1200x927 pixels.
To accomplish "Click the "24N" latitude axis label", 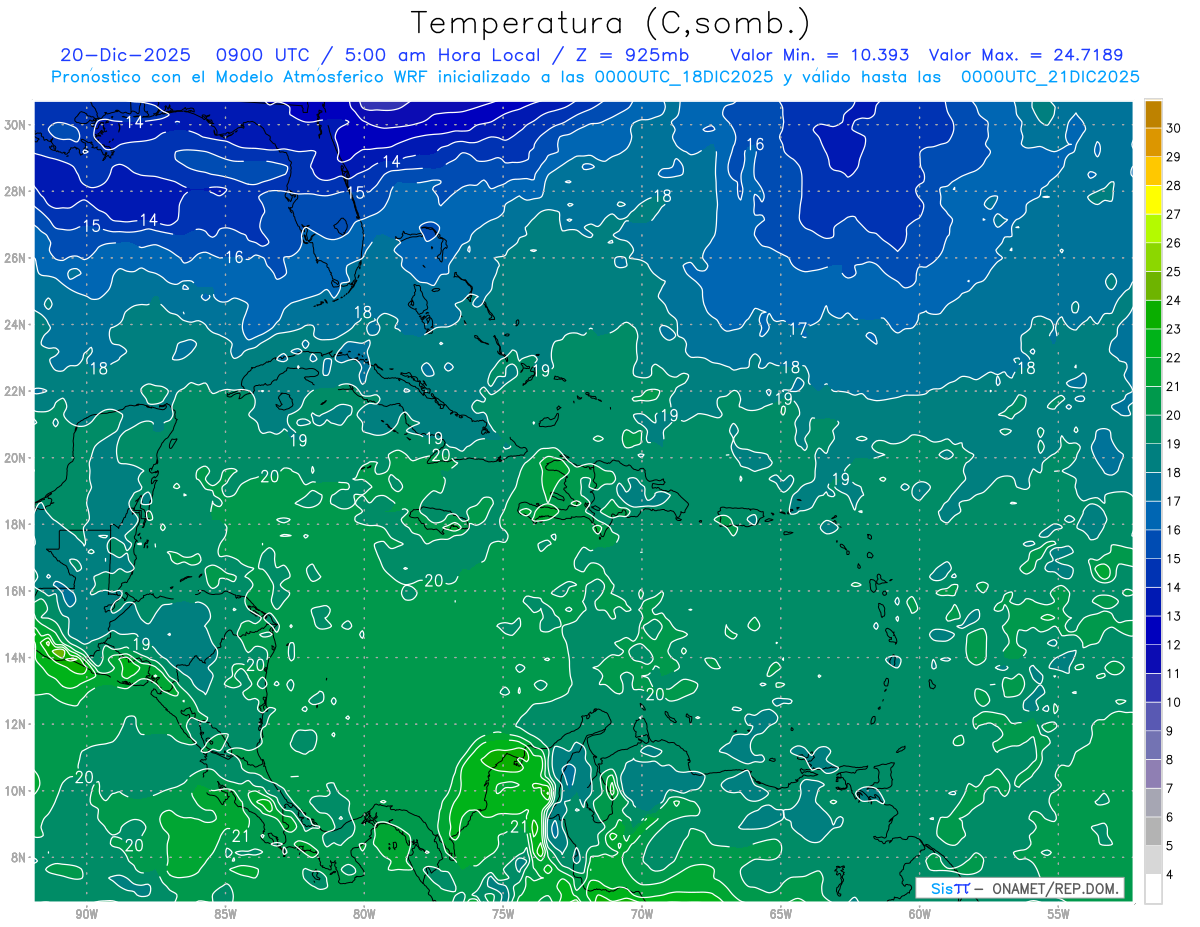I will 17,325.
